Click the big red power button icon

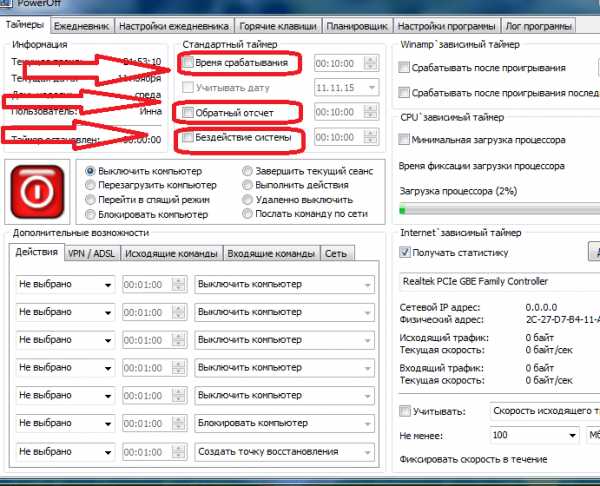click(39, 192)
